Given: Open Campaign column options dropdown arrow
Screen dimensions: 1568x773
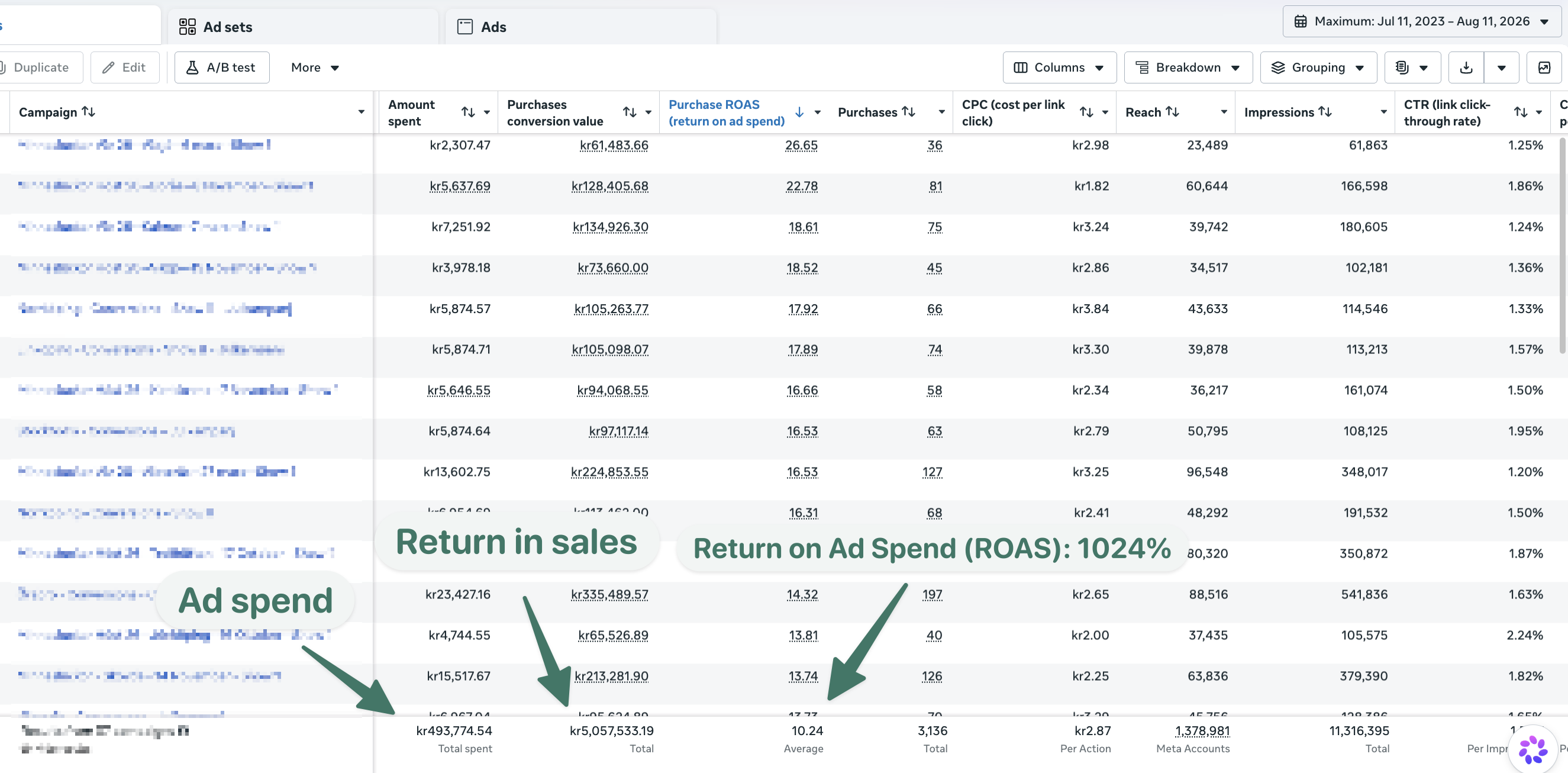Looking at the screenshot, I should [x=362, y=112].
